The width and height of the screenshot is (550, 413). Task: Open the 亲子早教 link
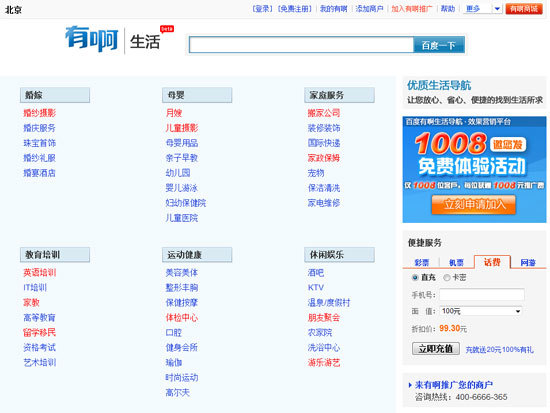coord(182,158)
